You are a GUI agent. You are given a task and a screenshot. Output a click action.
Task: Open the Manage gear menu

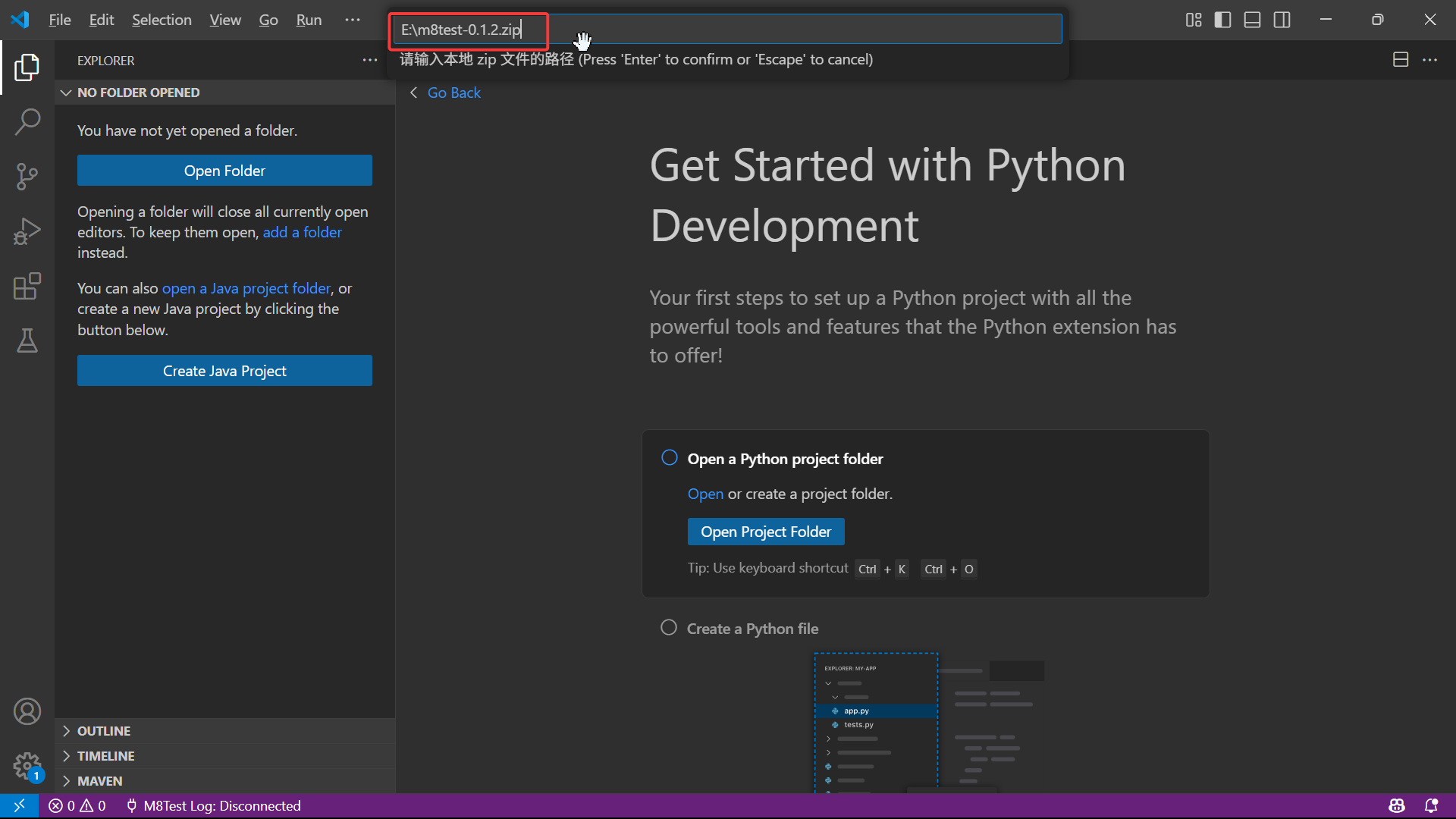pos(27,766)
